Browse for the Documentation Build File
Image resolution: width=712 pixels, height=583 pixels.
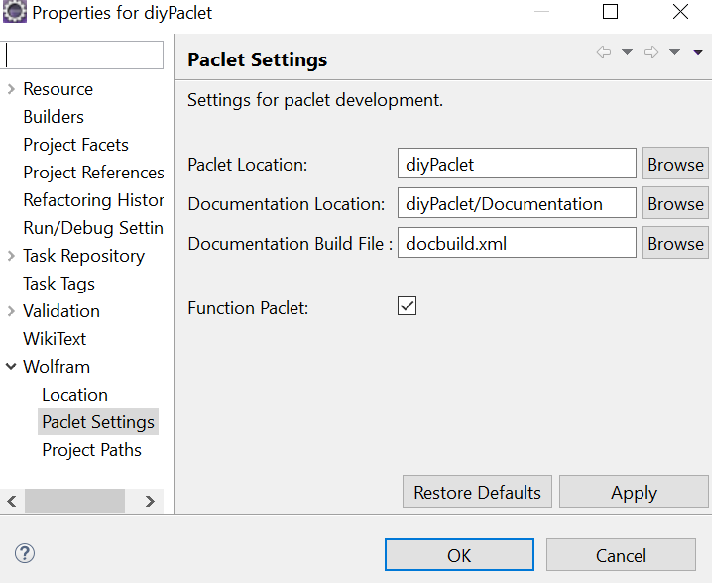[675, 243]
